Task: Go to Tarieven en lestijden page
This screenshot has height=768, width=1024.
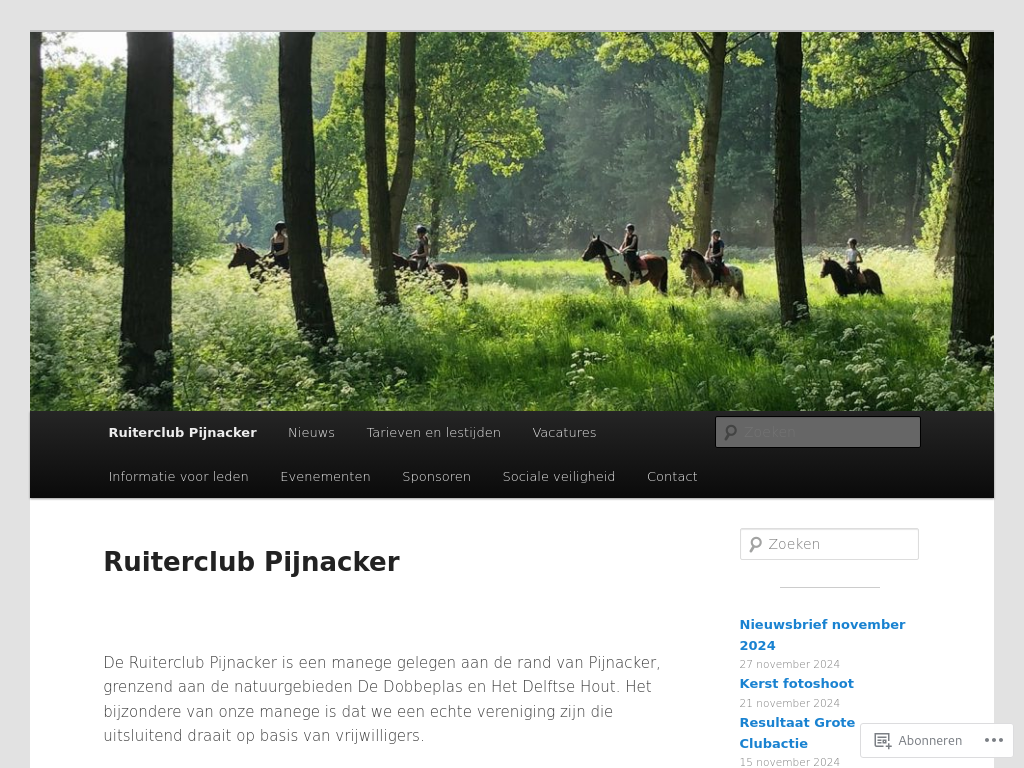Action: [x=434, y=432]
